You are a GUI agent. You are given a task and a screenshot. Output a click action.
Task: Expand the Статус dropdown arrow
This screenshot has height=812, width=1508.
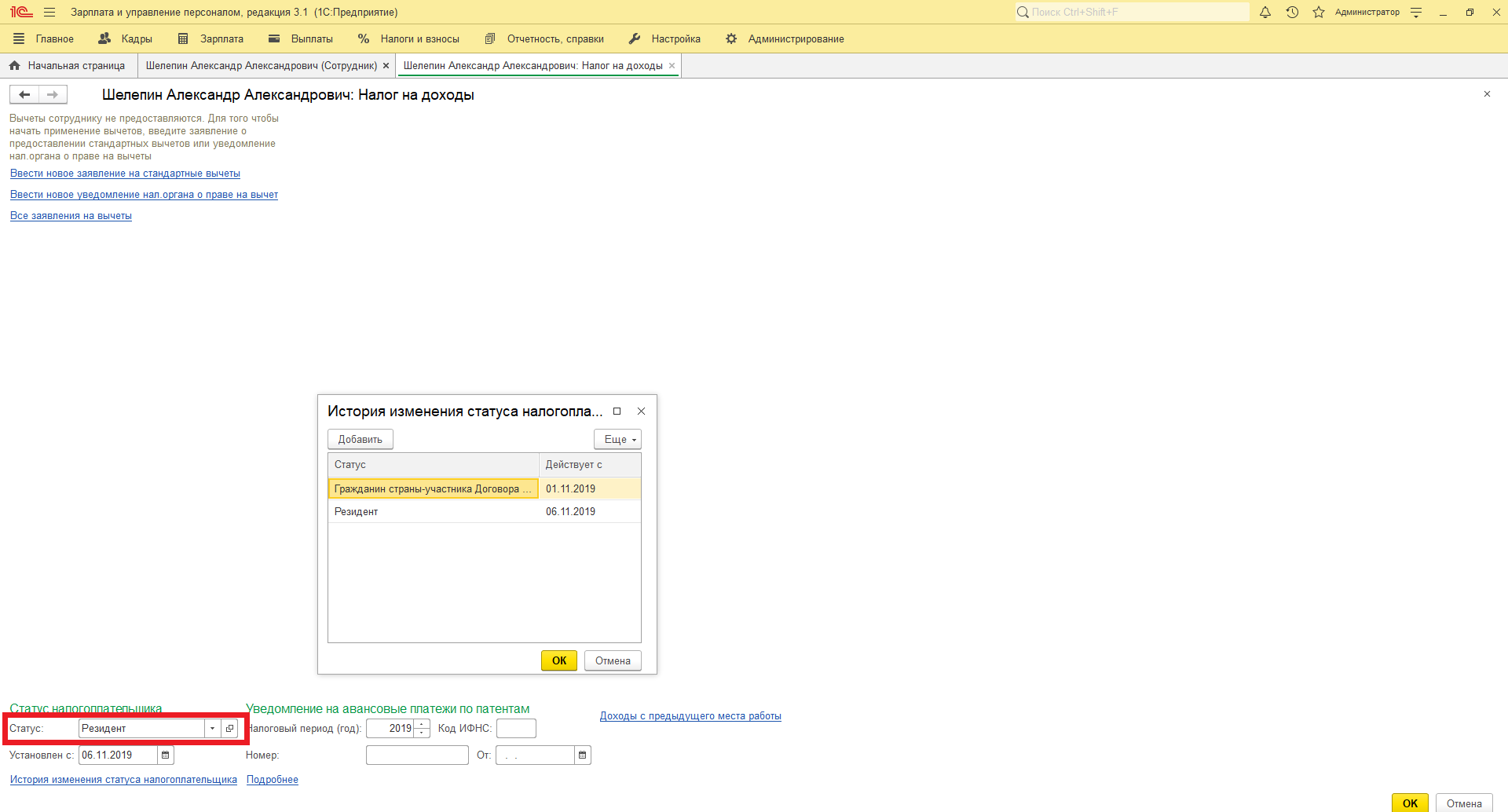(x=212, y=729)
